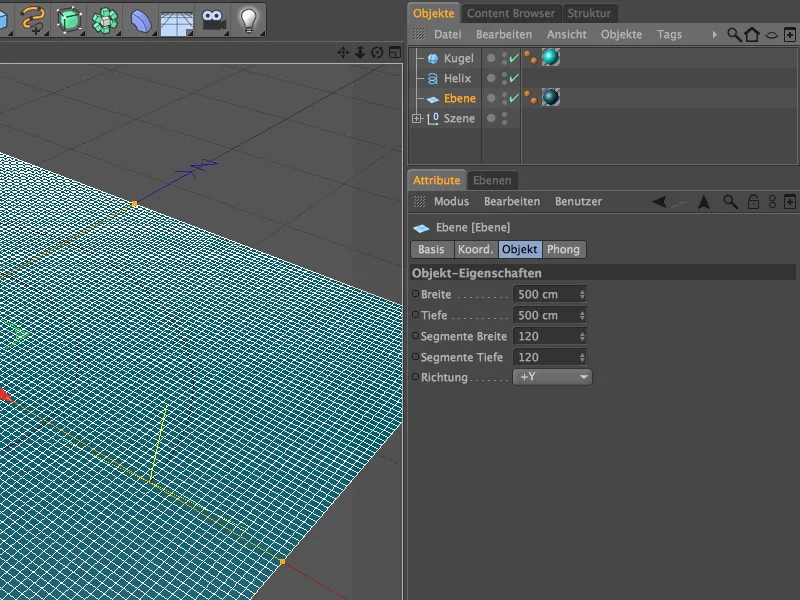Add a camera from the toolbar
800x600 pixels.
213,20
